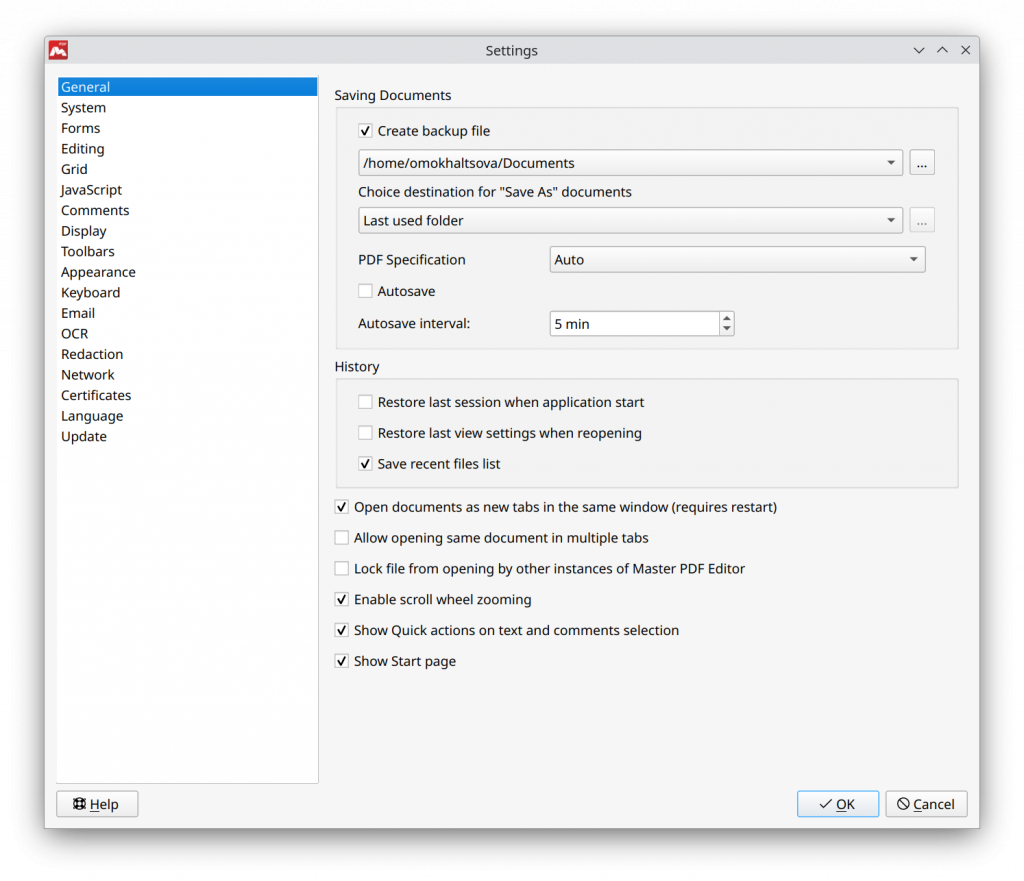Open the OCR settings category

point(187,334)
